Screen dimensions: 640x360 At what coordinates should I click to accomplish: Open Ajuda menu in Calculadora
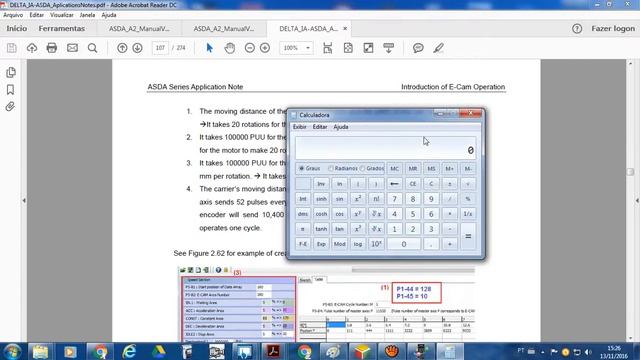click(341, 127)
